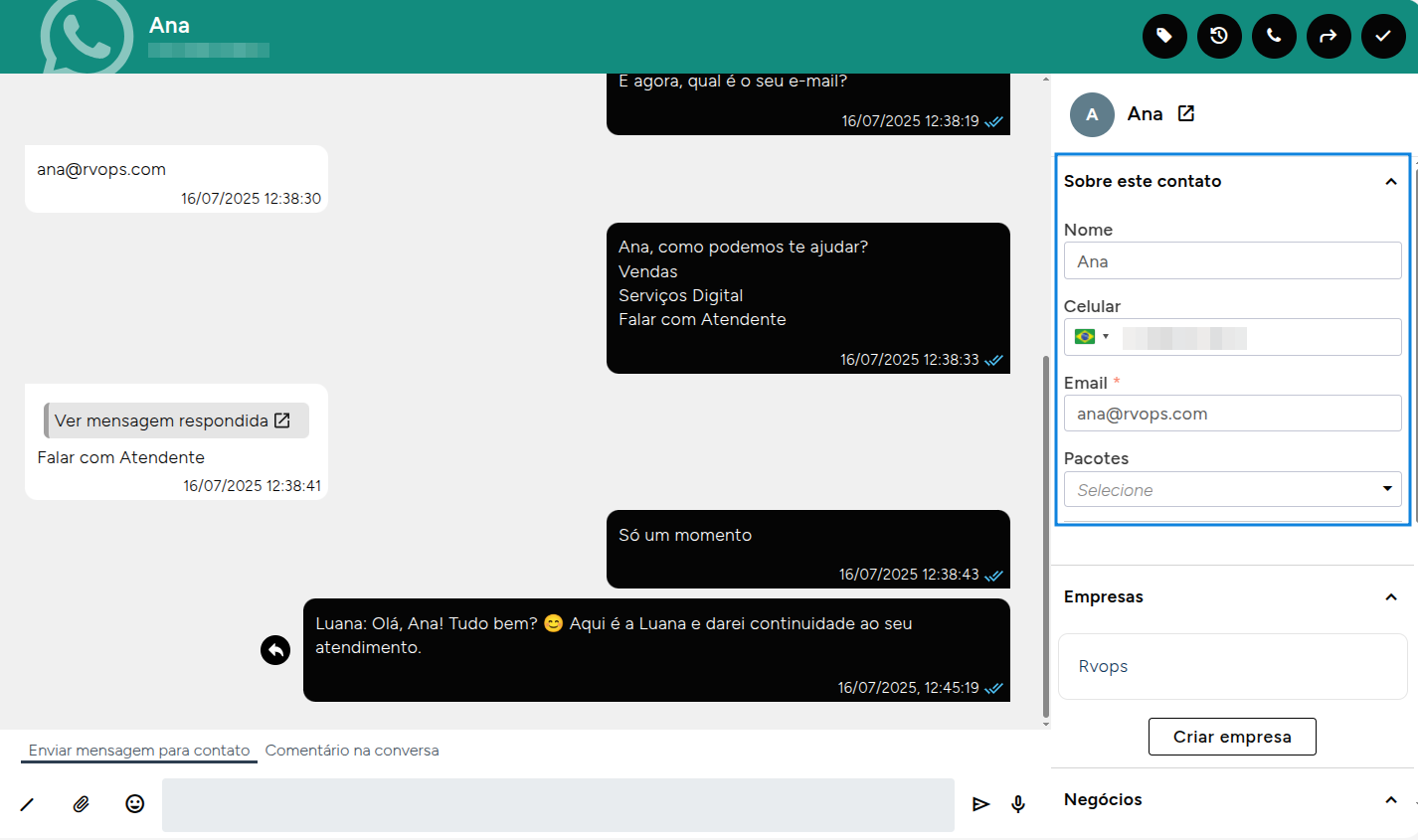Collapse the Empresas section
Viewport: 1418px width, 840px height.
1390,597
